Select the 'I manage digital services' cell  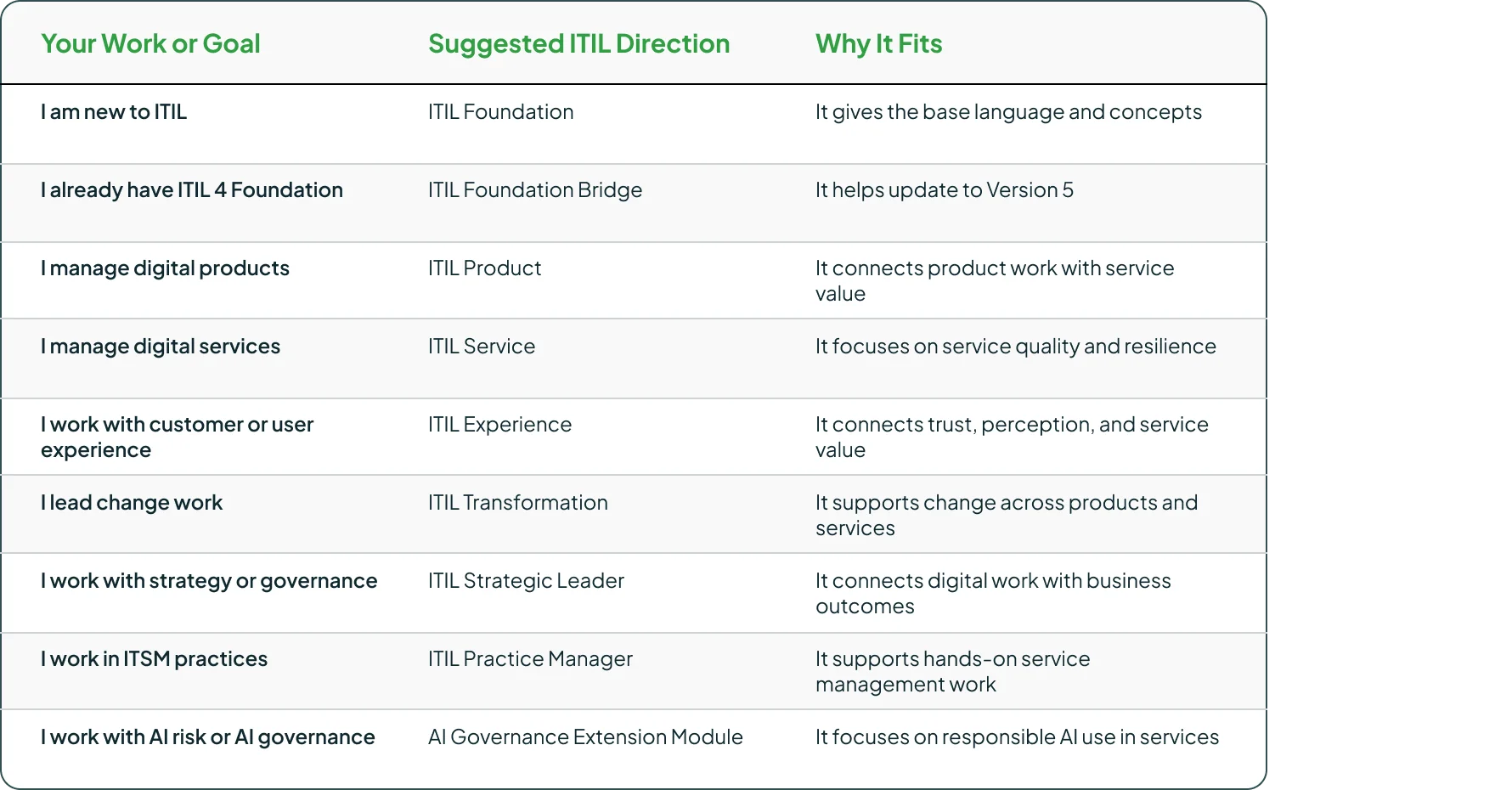[x=161, y=346]
